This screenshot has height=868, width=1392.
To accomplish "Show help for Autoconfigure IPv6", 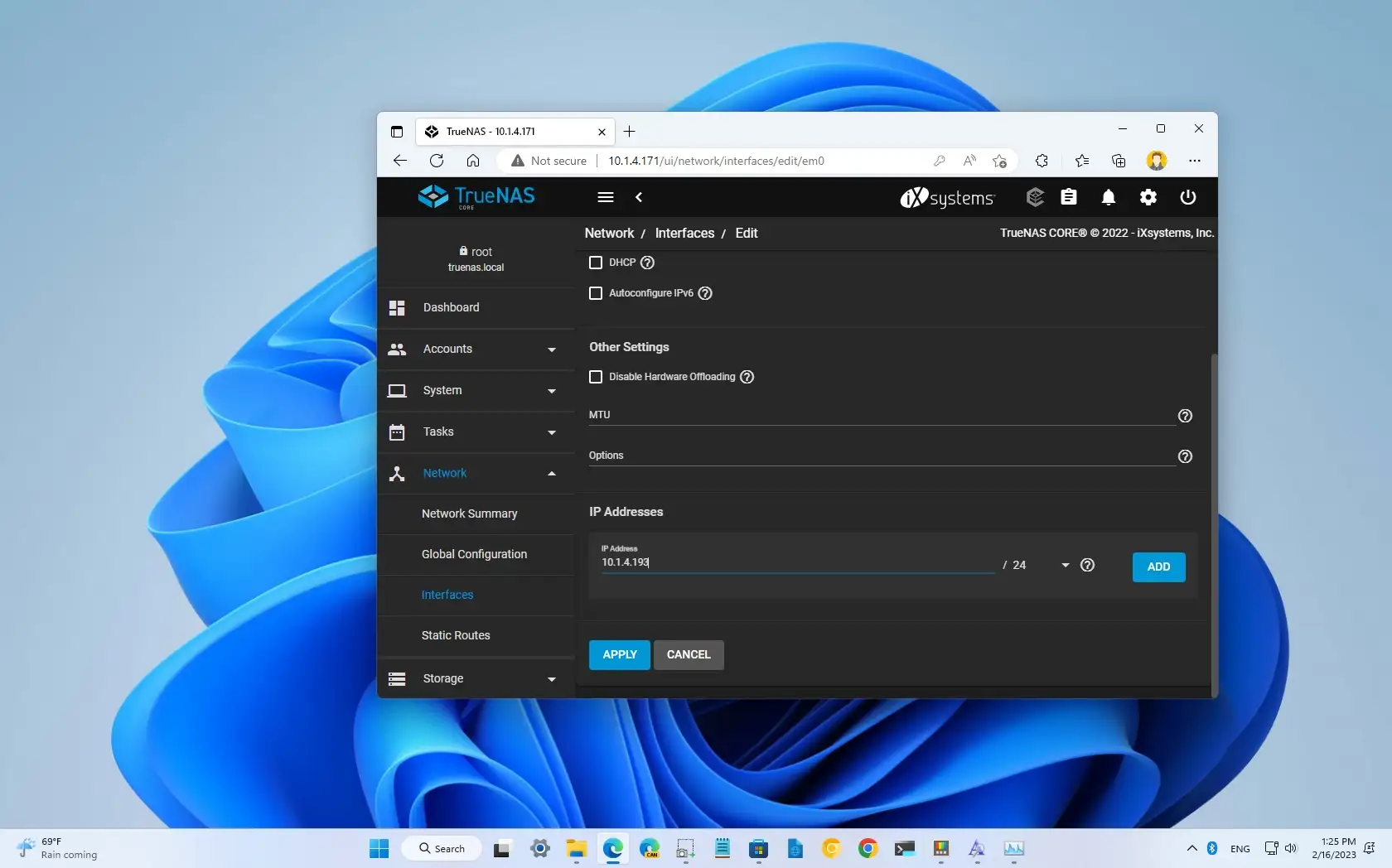I will tap(705, 293).
